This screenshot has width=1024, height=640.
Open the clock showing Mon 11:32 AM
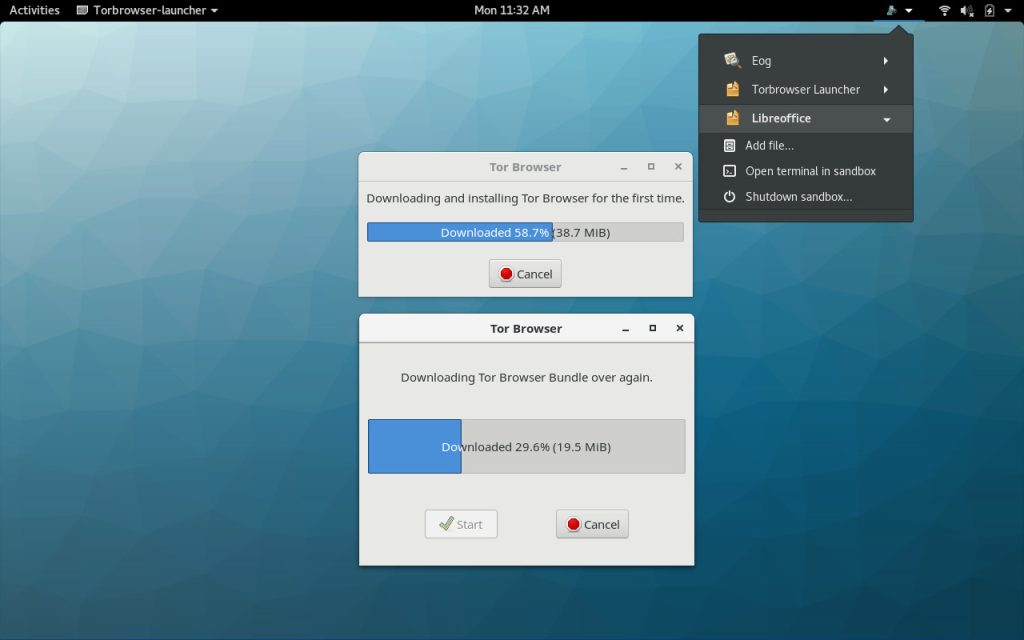[511, 11]
